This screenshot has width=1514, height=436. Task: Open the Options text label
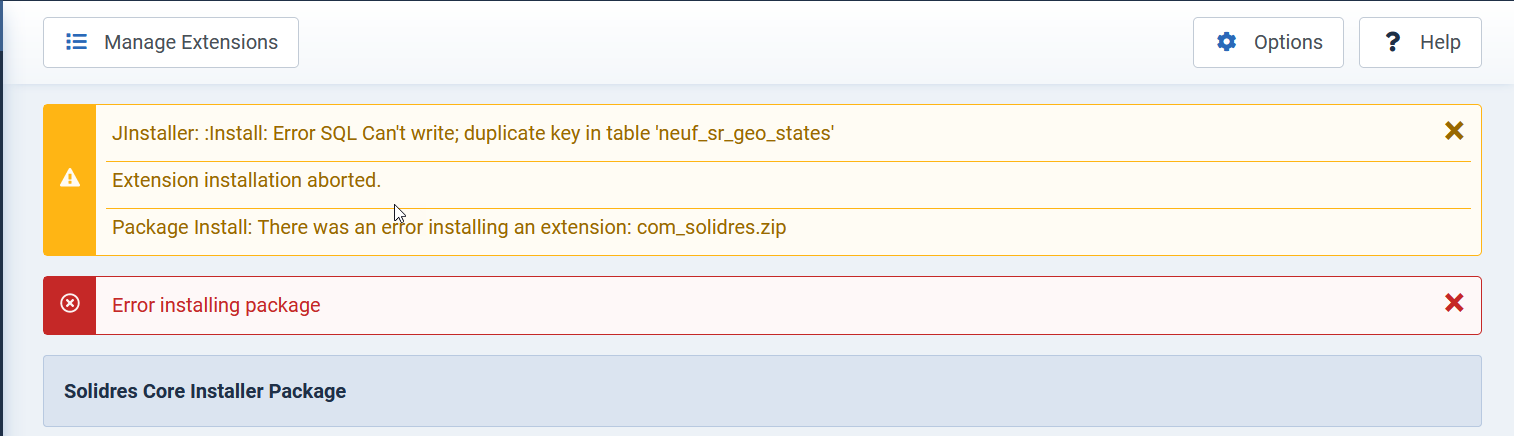(1288, 42)
